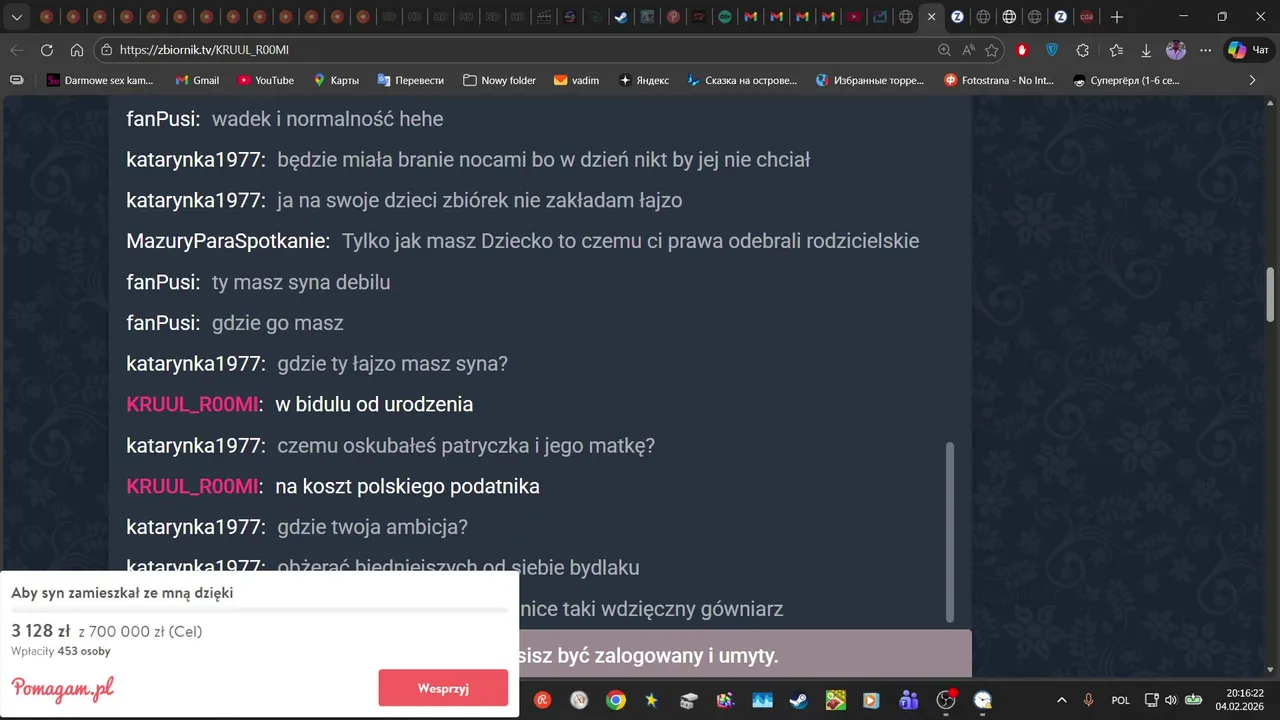1280x720 pixels.
Task: Close the current active tab
Action: click(x=931, y=17)
